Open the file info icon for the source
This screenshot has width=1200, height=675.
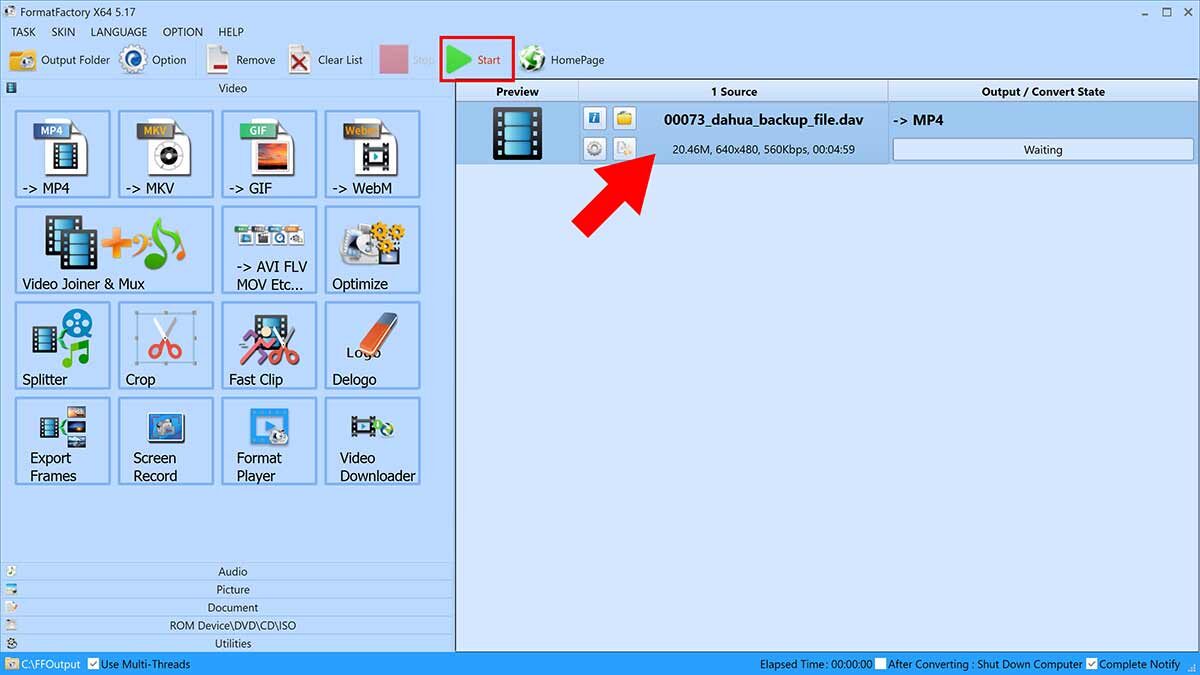(x=594, y=117)
